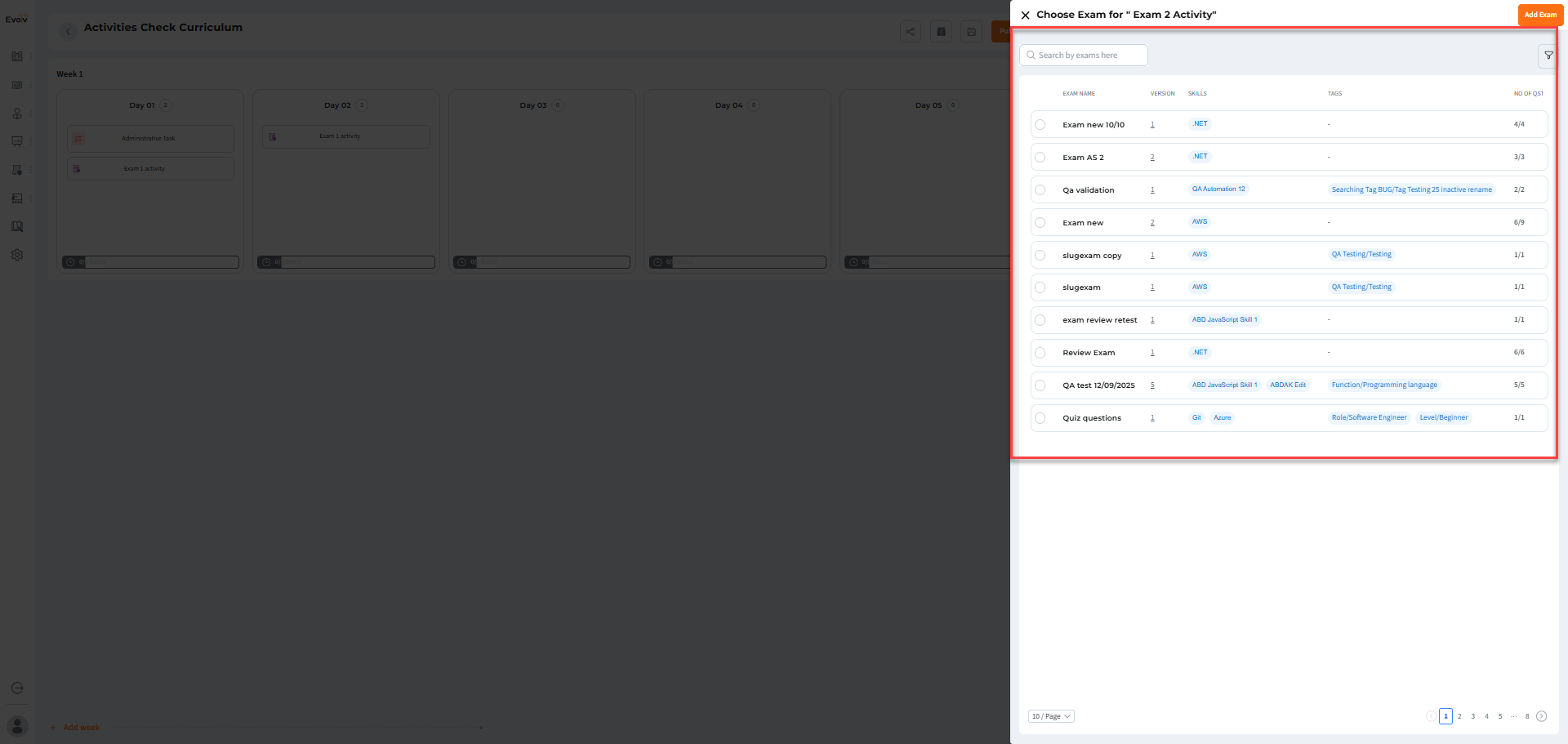
Task: Switch to page 5 of exams
Action: tap(1500, 716)
